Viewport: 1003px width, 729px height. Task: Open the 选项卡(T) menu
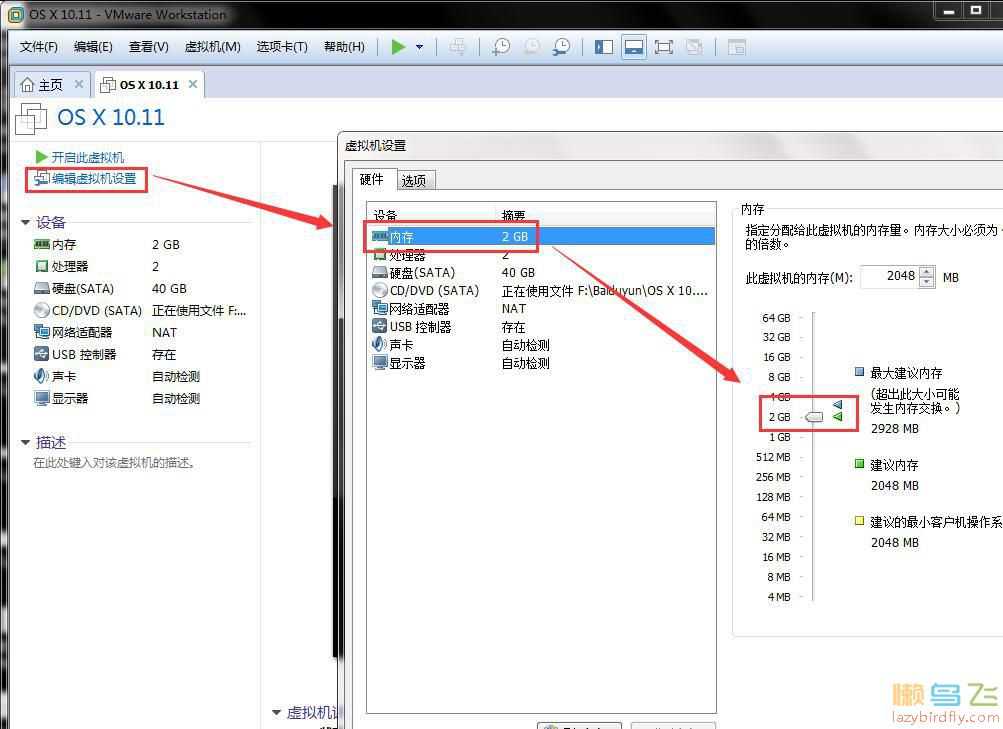pos(282,47)
